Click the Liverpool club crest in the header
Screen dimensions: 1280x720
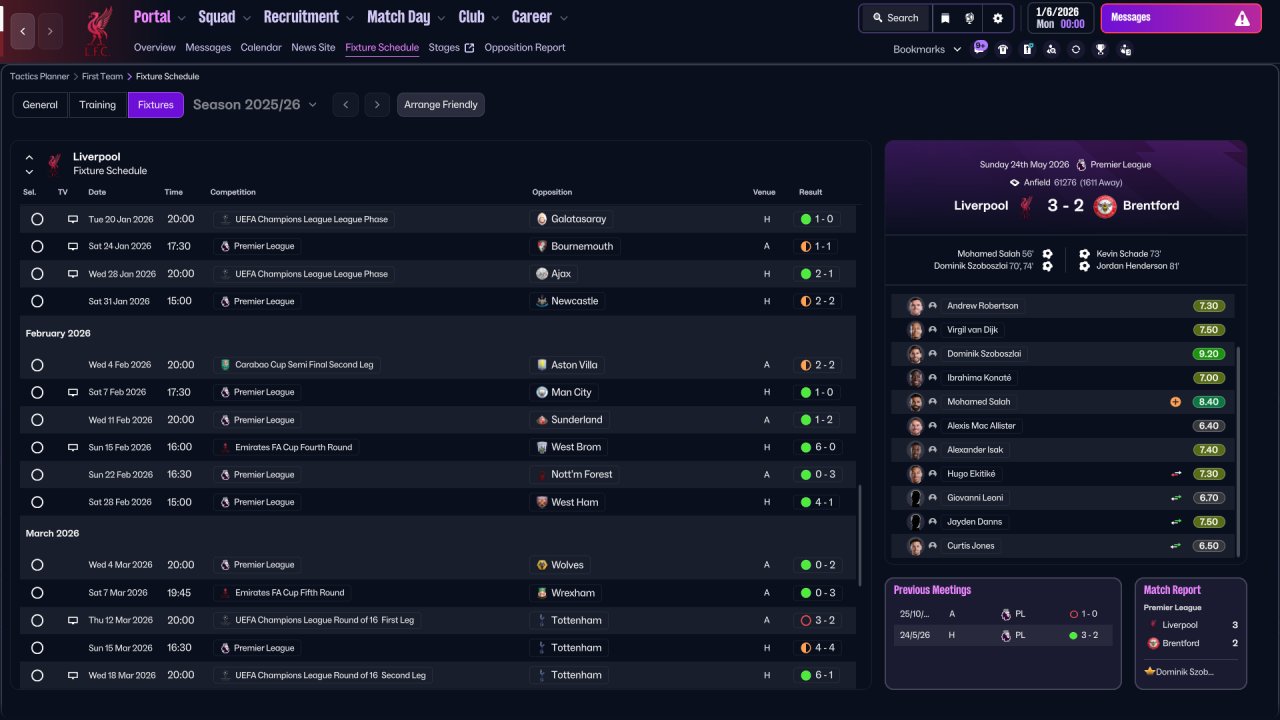pos(97,31)
